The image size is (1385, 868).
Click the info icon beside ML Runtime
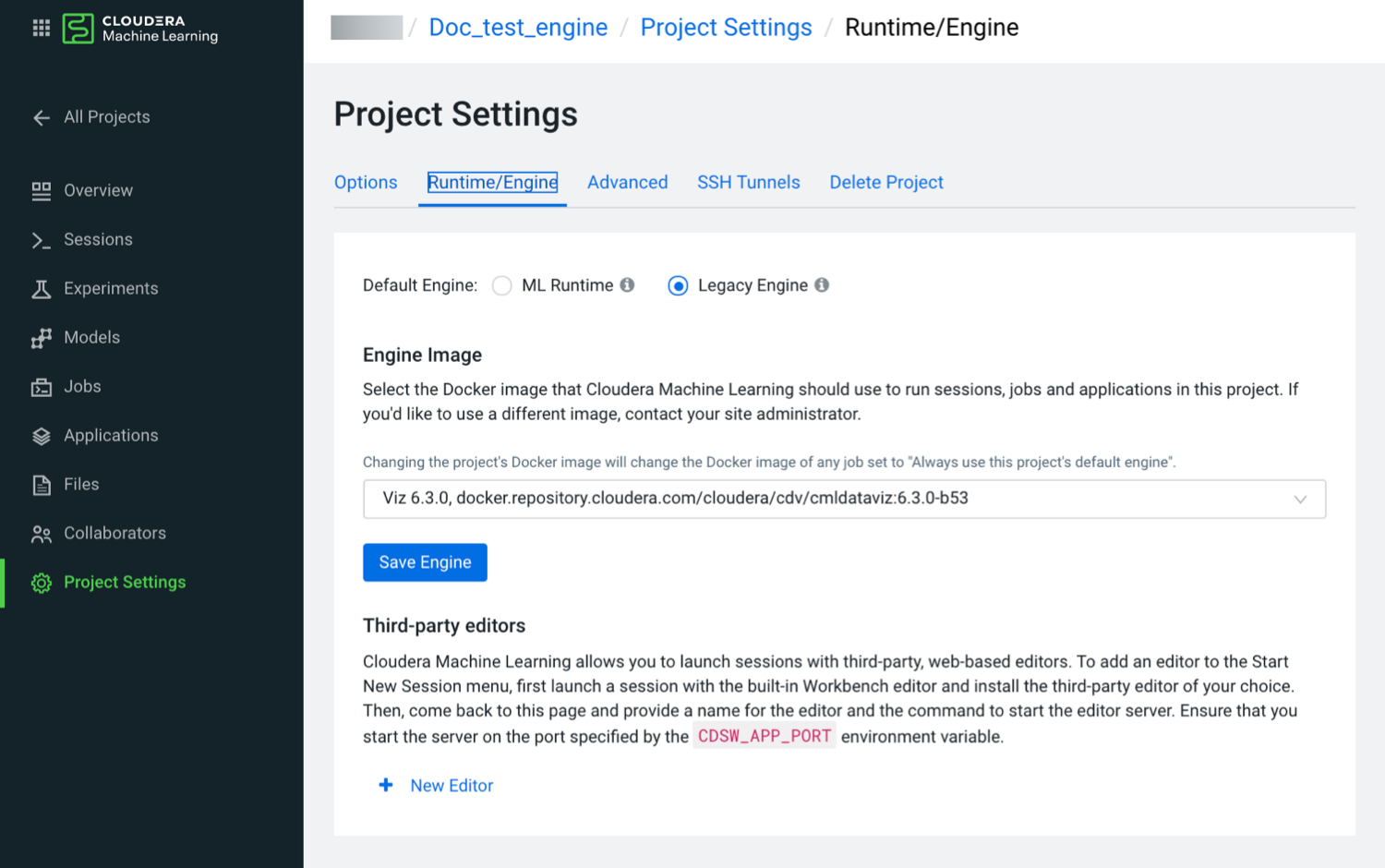[627, 285]
